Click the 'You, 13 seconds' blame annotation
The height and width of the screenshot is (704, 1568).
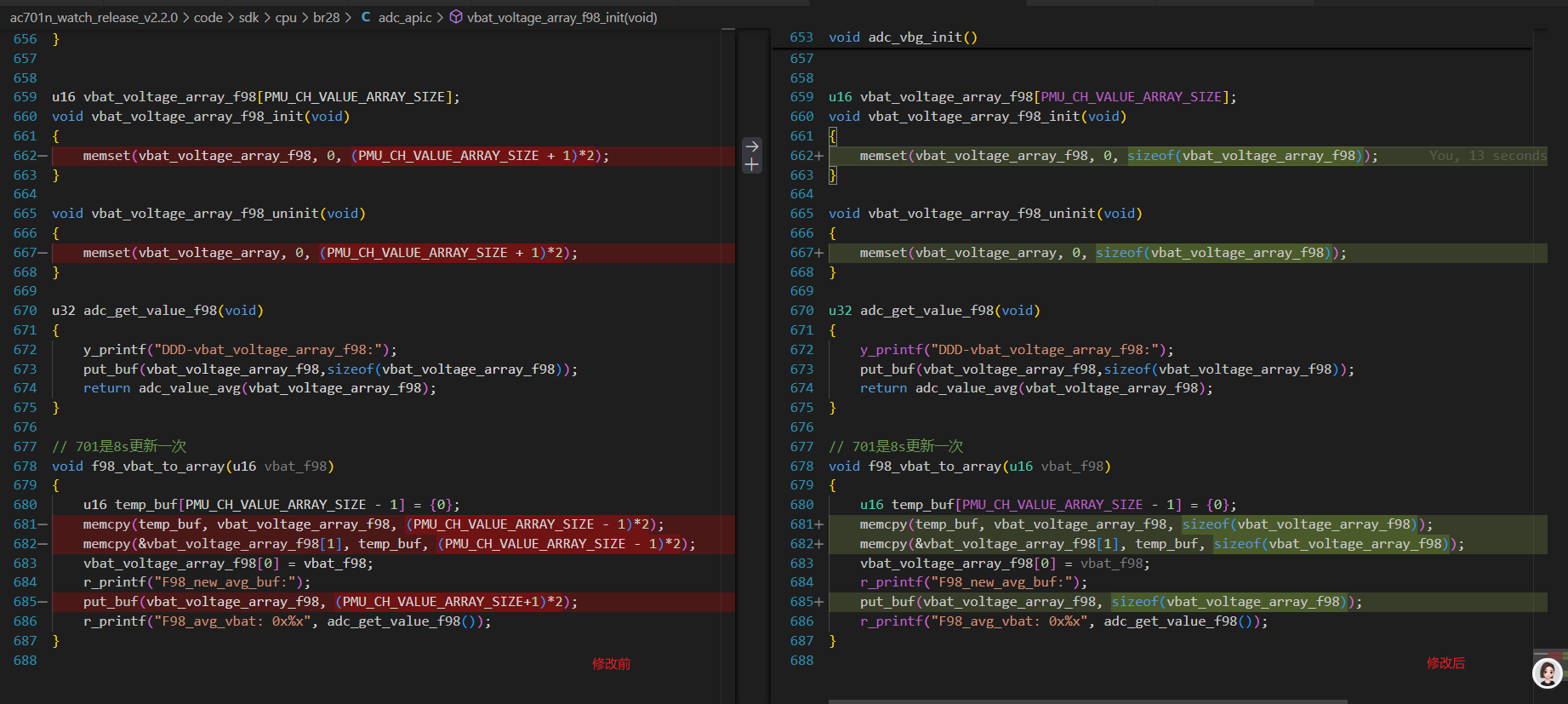[1487, 156]
